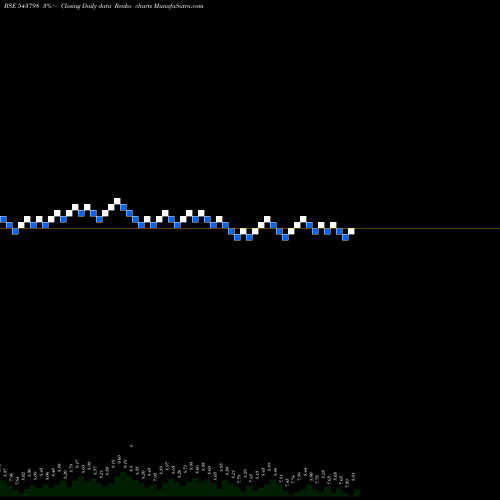Click the MunafaSutra.com text in the title

178,6
